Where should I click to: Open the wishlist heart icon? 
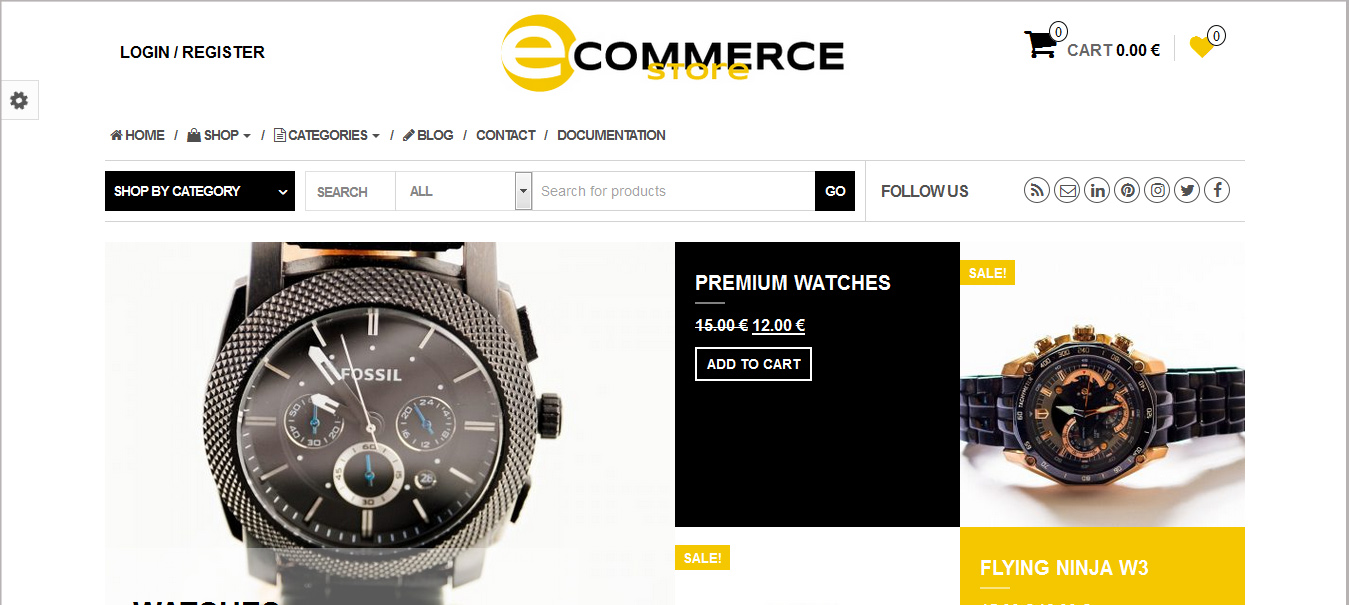click(1201, 47)
